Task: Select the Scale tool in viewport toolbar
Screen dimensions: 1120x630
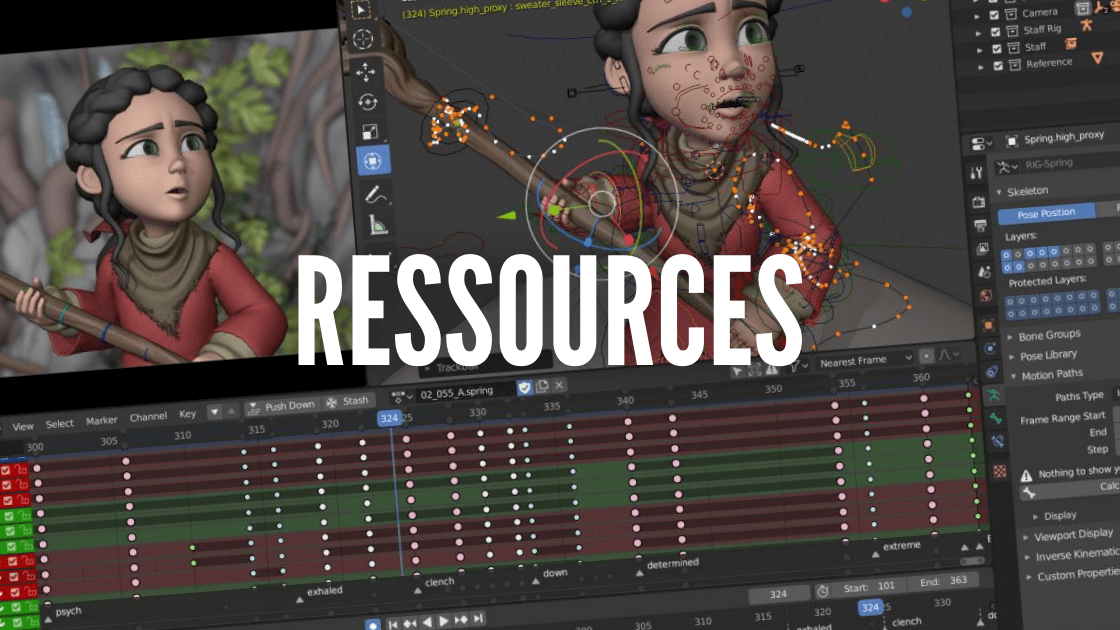Action: click(x=370, y=132)
